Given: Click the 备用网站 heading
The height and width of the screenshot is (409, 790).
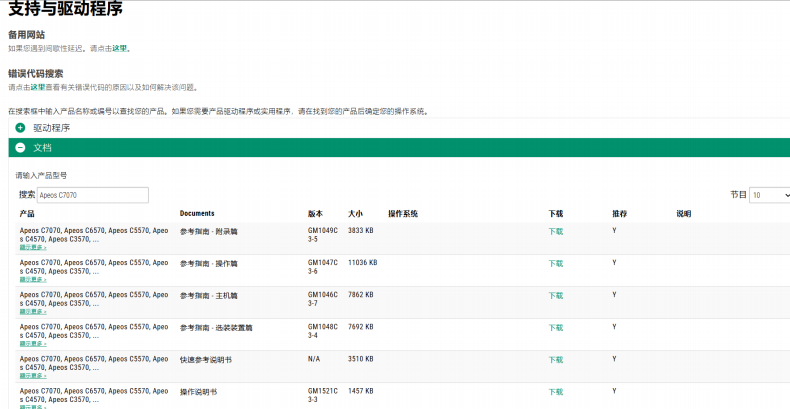Looking at the screenshot, I should click(26, 35).
